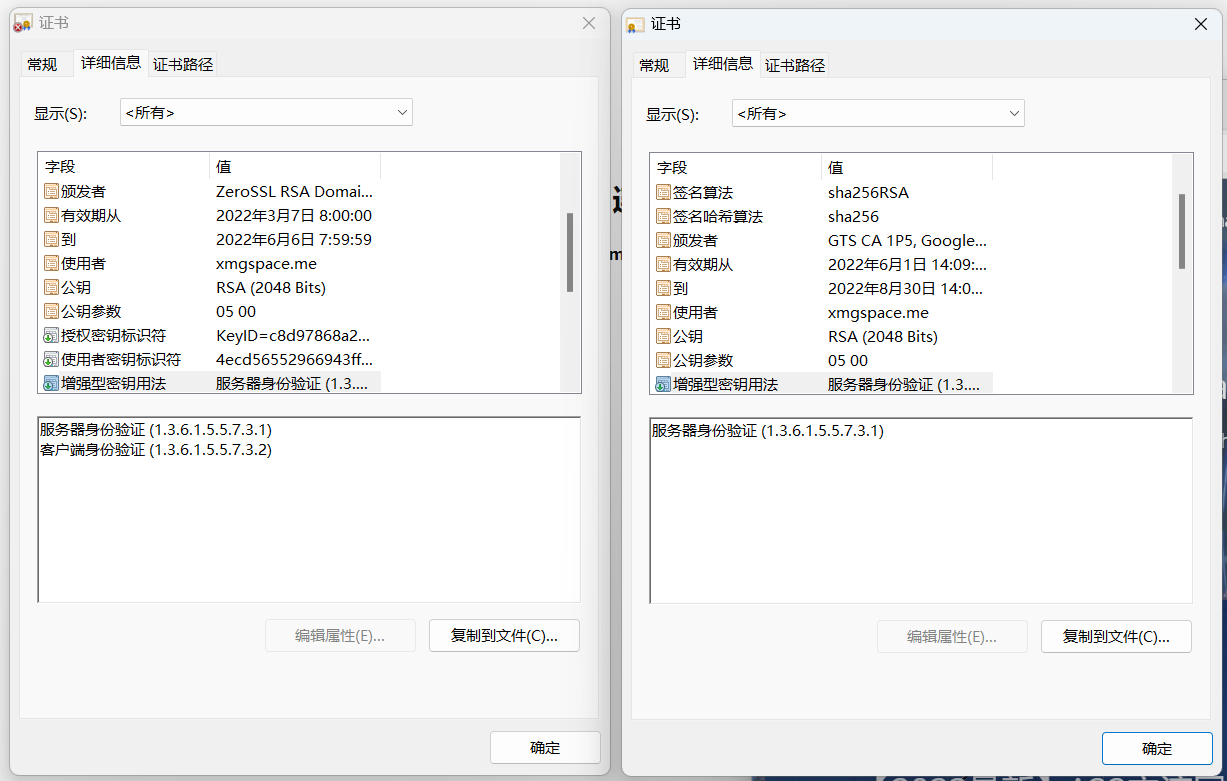This screenshot has width=1227, height=781.
Task: Click 增强型密钥用法 icon in left certificate window
Action: [x=51, y=383]
